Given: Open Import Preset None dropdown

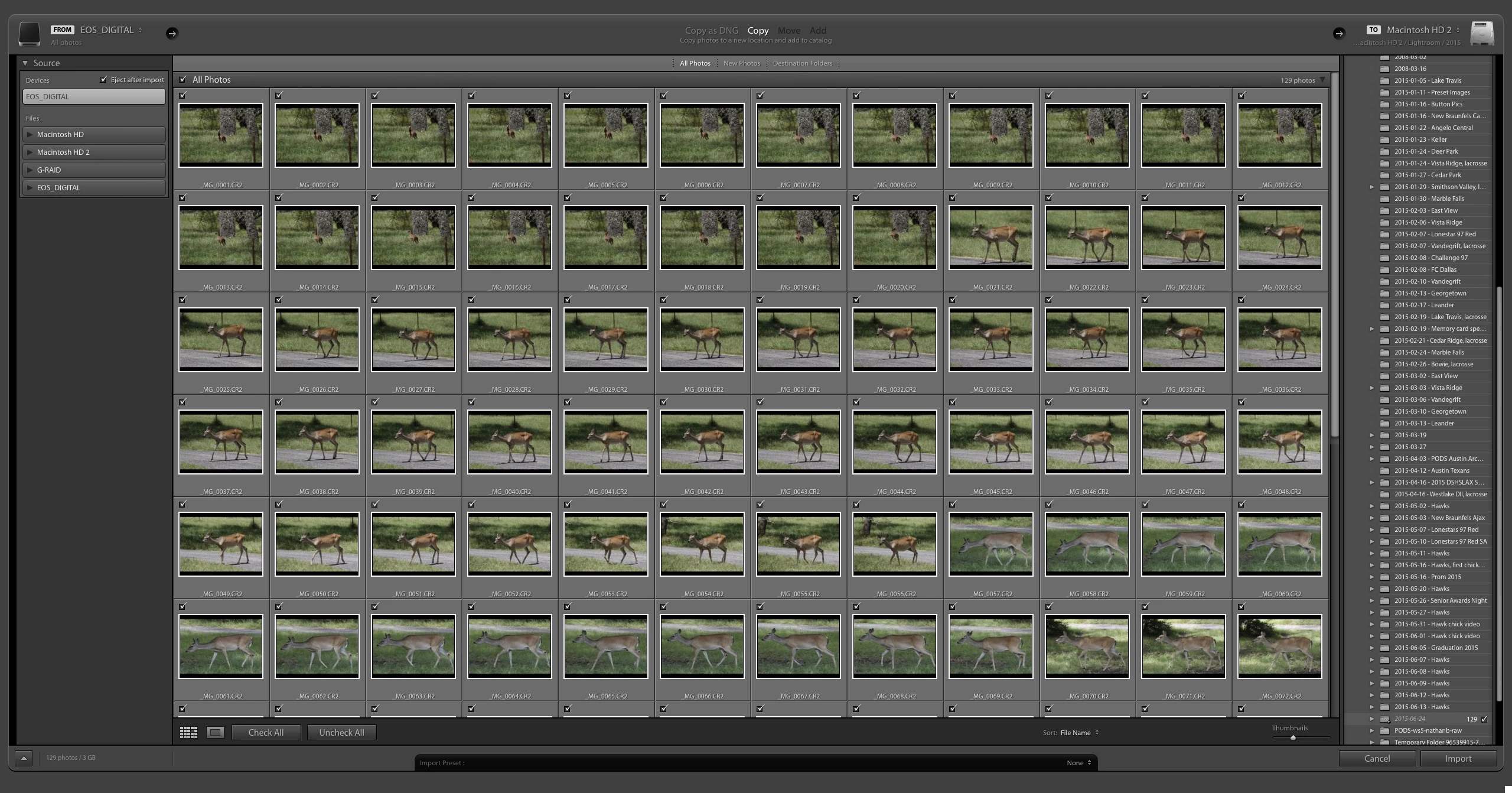Looking at the screenshot, I should pos(1079,763).
